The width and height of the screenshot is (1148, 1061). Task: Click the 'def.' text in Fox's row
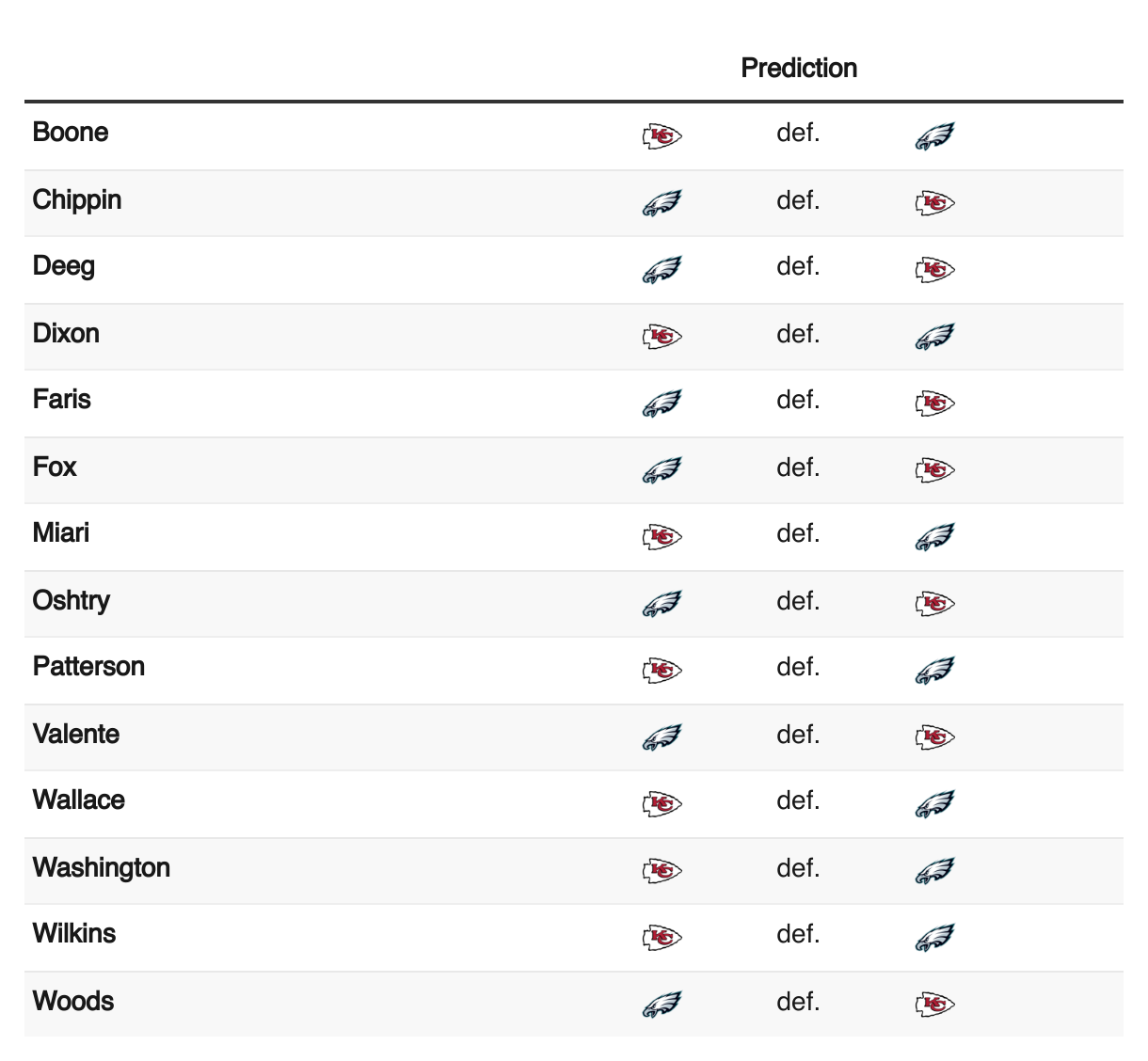pos(798,467)
